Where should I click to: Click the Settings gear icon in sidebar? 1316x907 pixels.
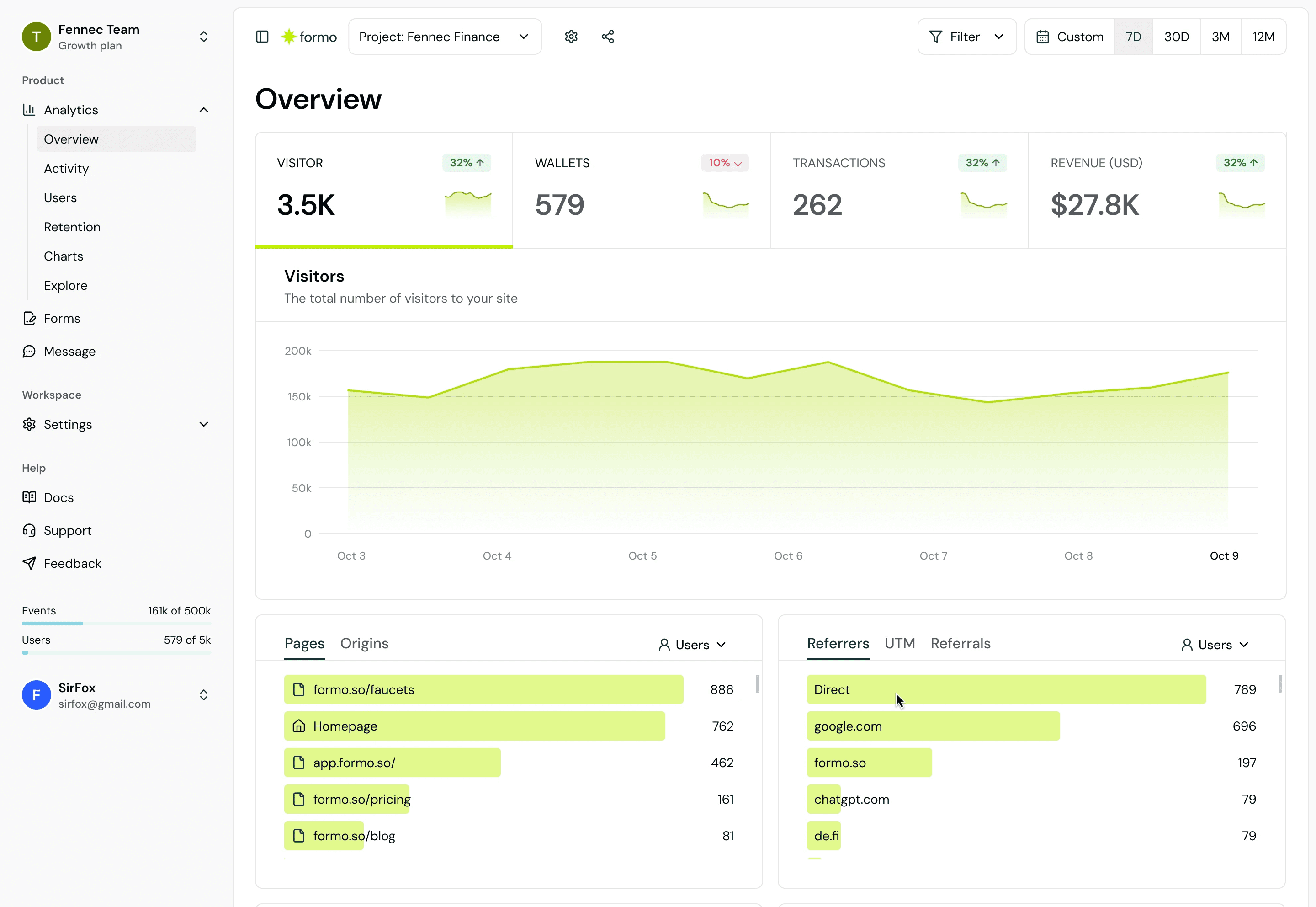[x=29, y=425]
